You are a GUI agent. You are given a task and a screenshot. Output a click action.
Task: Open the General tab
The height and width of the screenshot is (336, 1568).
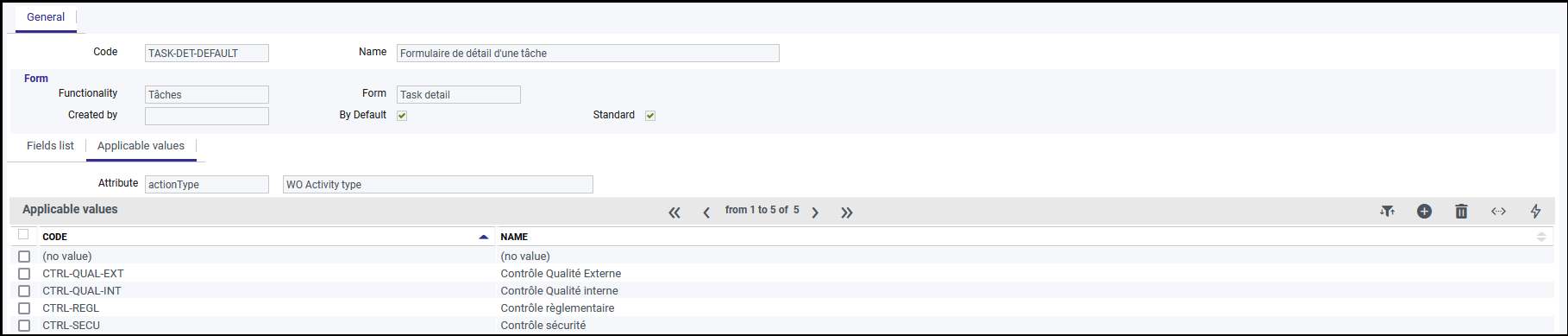(x=46, y=17)
